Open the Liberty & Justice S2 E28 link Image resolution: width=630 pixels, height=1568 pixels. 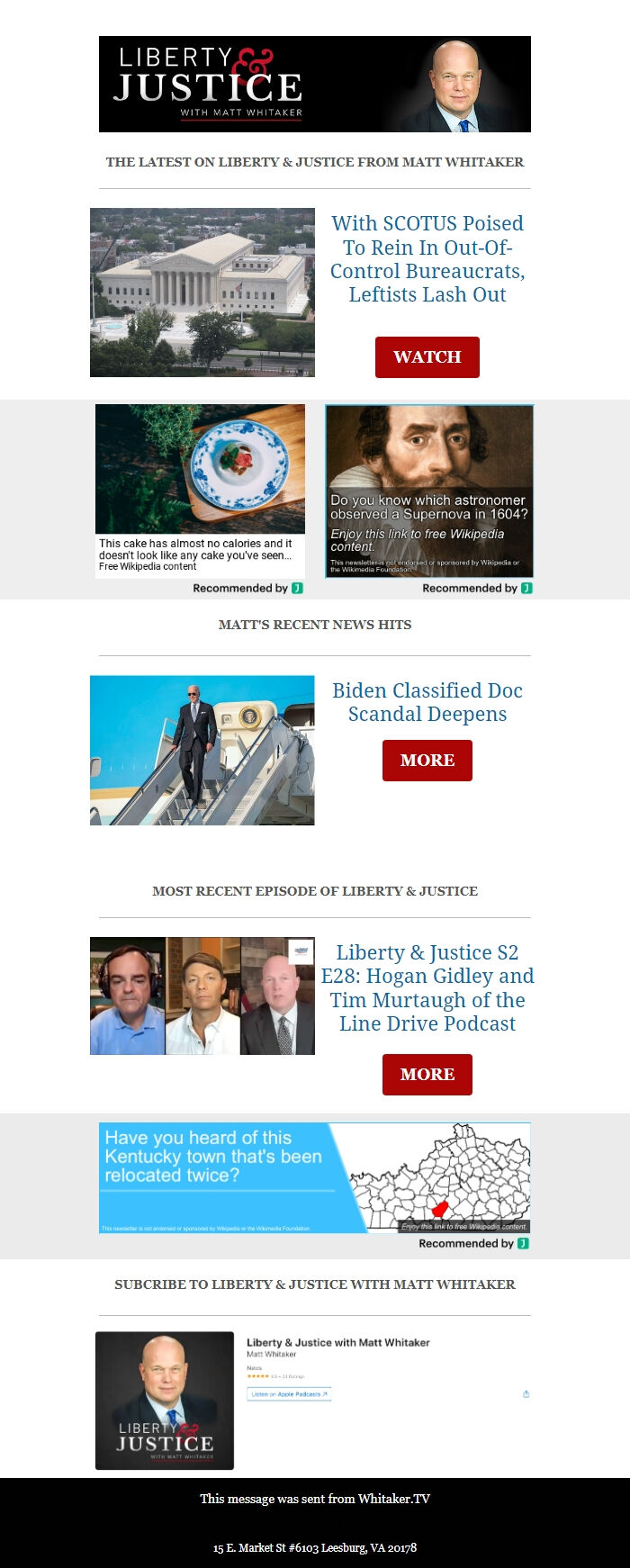pyautogui.click(x=427, y=987)
